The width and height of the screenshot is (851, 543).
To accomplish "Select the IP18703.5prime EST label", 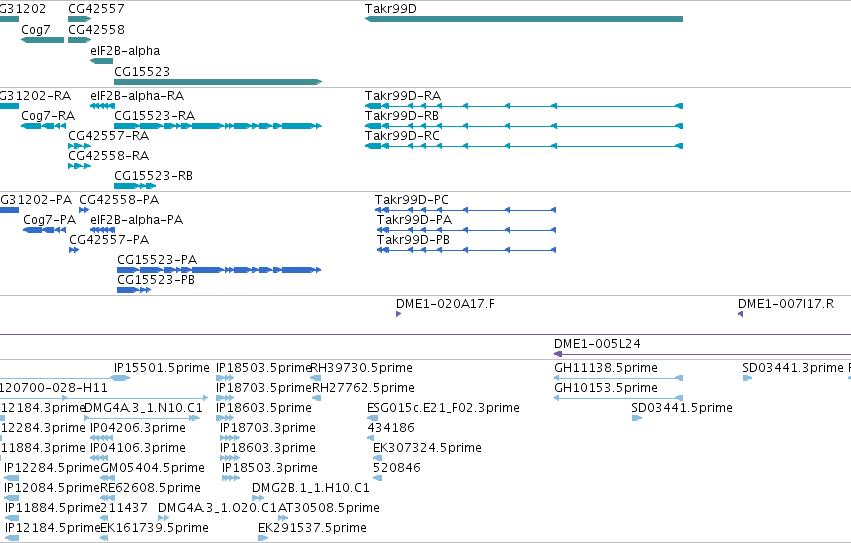I will [x=264, y=388].
